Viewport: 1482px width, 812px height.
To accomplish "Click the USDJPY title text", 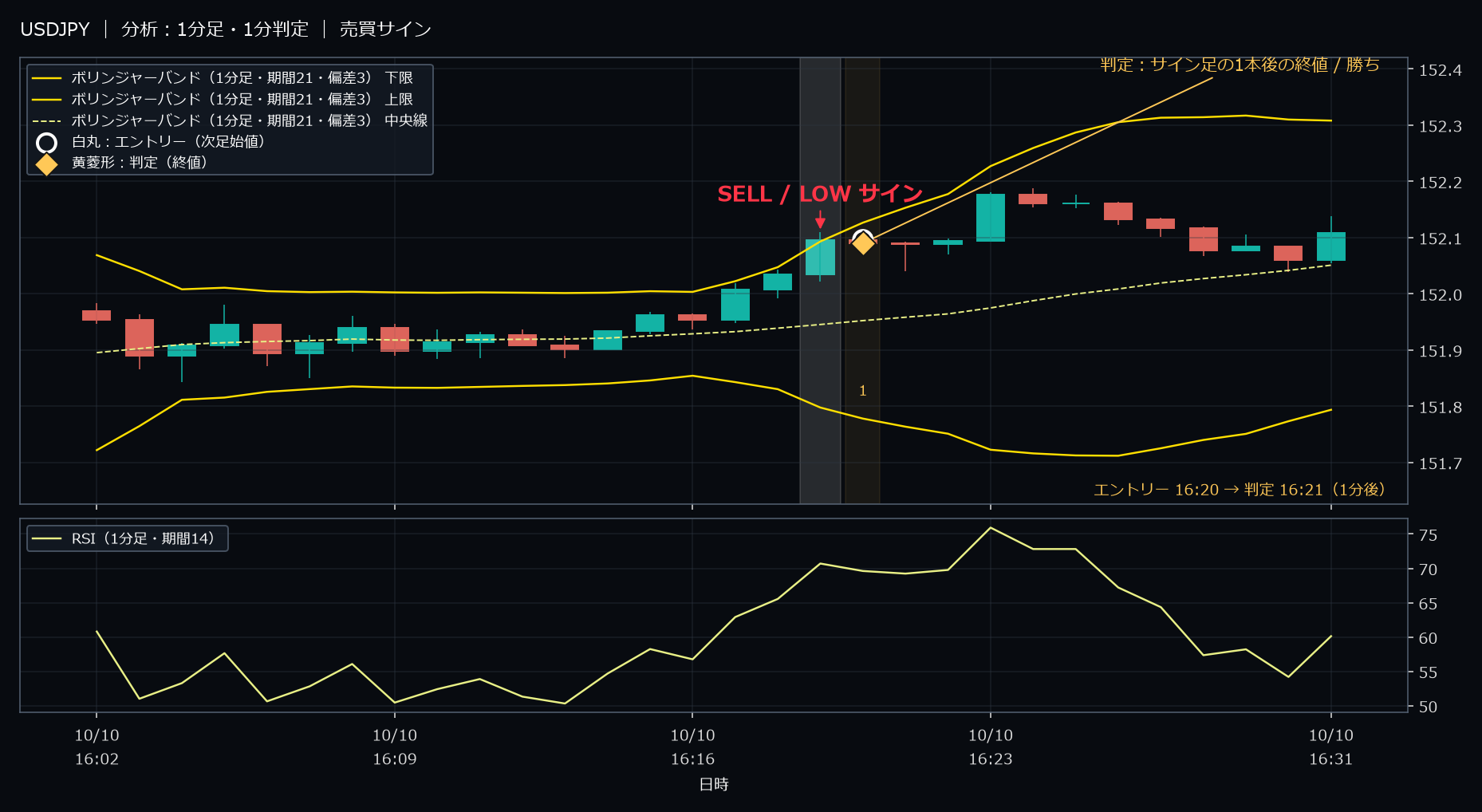I will pyautogui.click(x=55, y=30).
